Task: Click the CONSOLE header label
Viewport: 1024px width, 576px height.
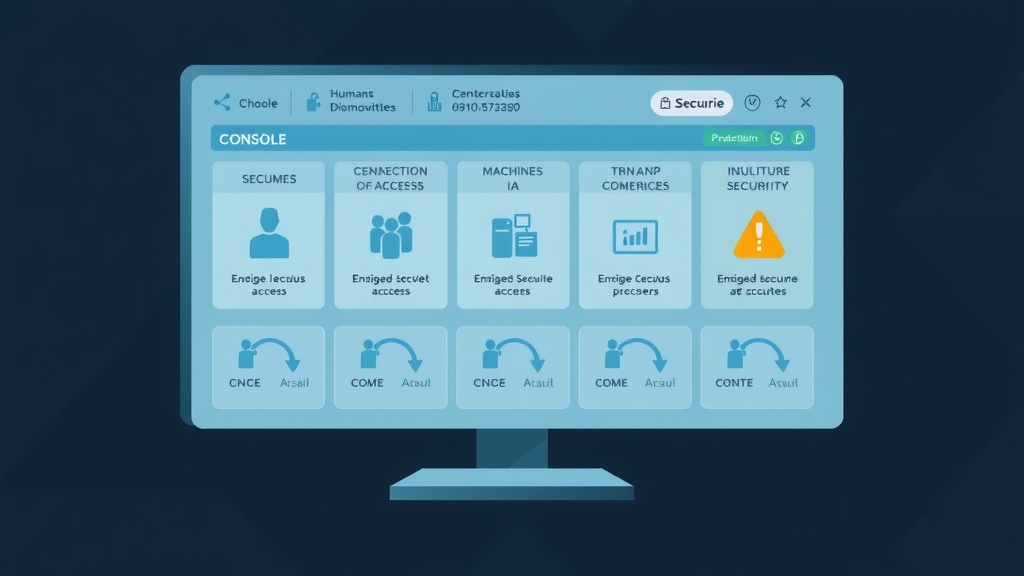Action: point(253,139)
